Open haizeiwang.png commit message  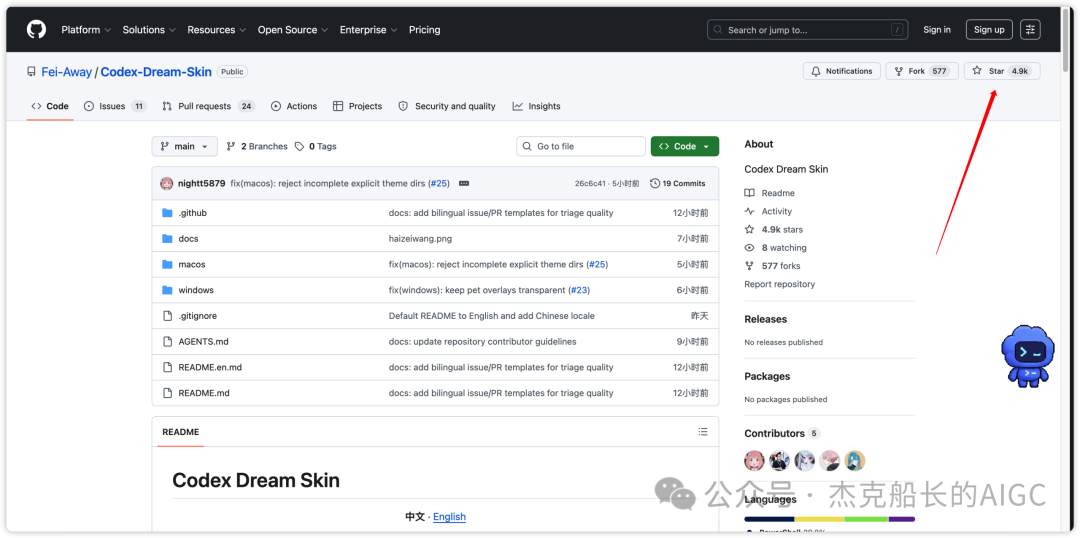click(420, 238)
